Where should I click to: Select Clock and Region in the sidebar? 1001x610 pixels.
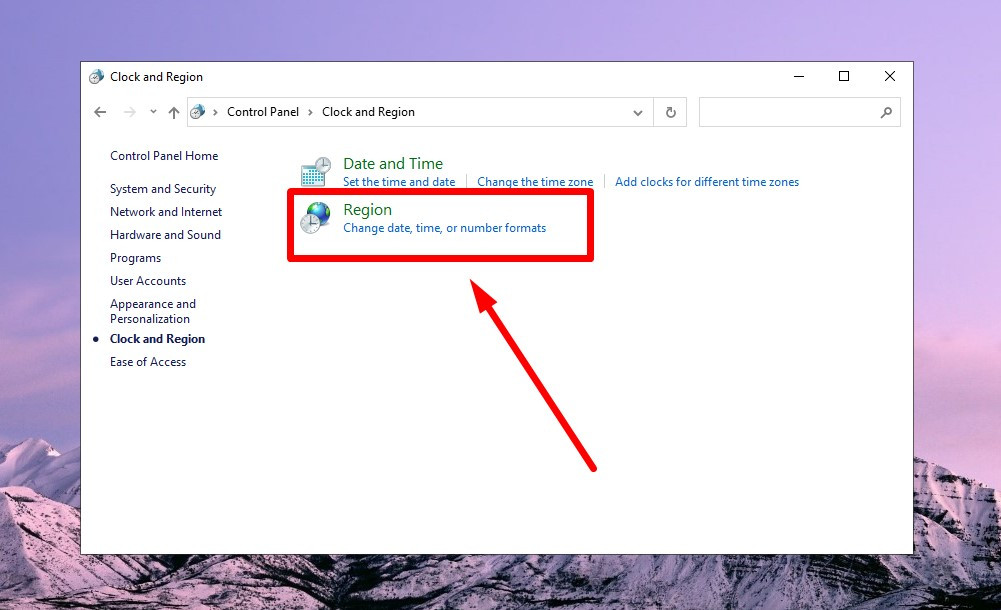click(157, 338)
